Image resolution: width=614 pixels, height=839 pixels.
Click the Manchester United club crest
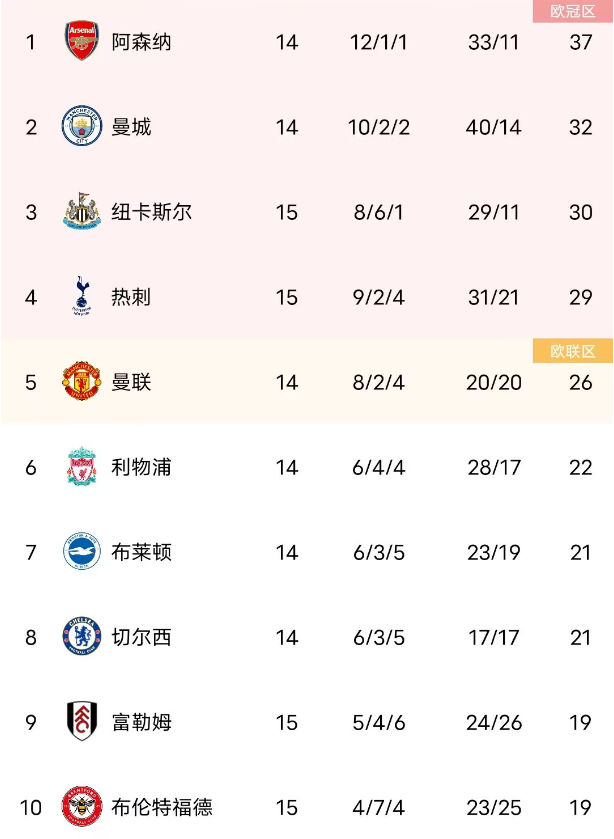(82, 382)
